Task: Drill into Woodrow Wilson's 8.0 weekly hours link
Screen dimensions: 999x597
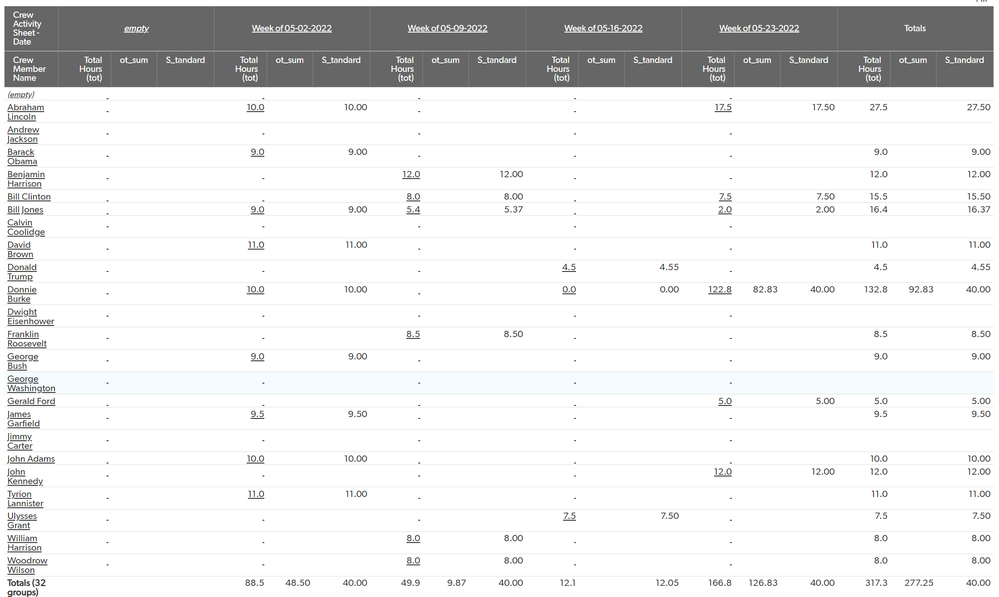Action: click(413, 561)
